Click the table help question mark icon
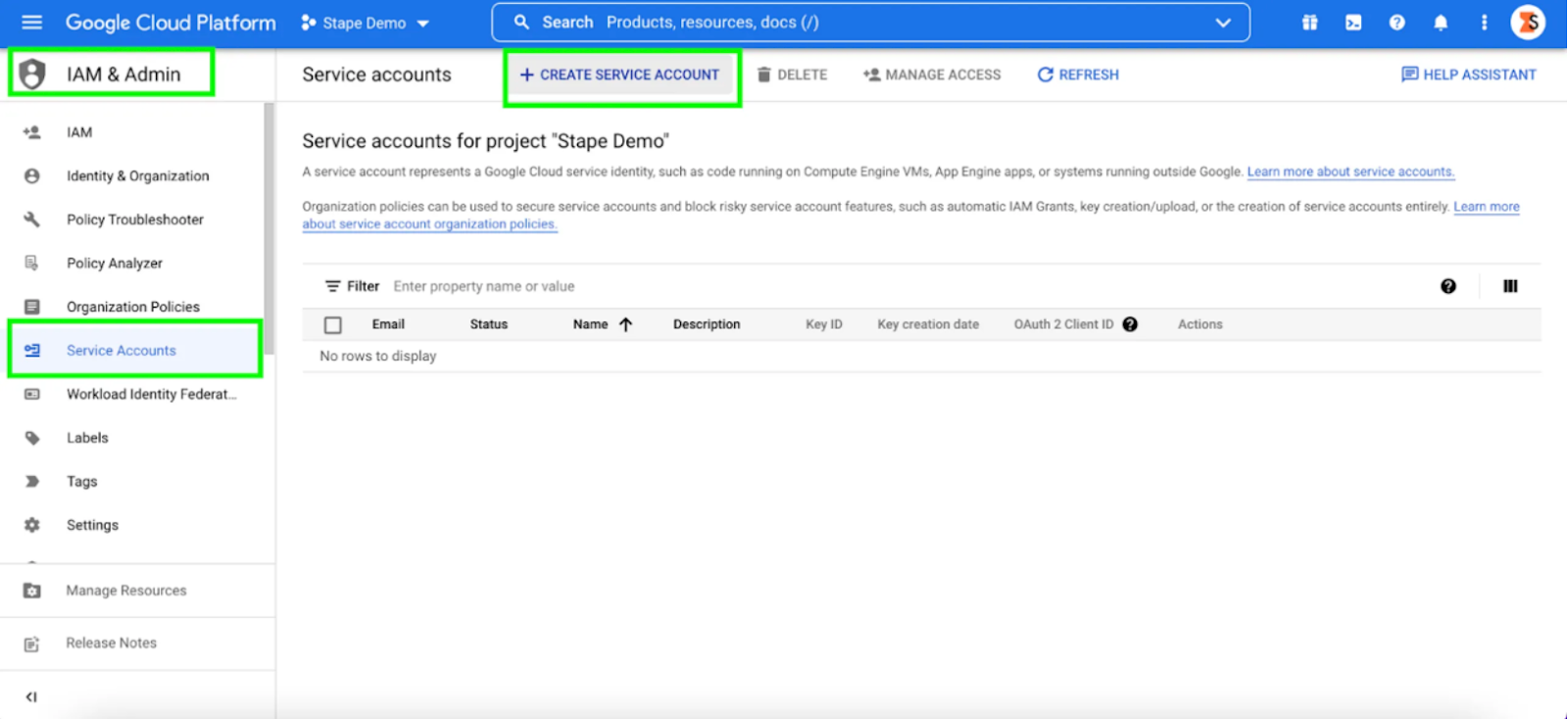 (1448, 286)
